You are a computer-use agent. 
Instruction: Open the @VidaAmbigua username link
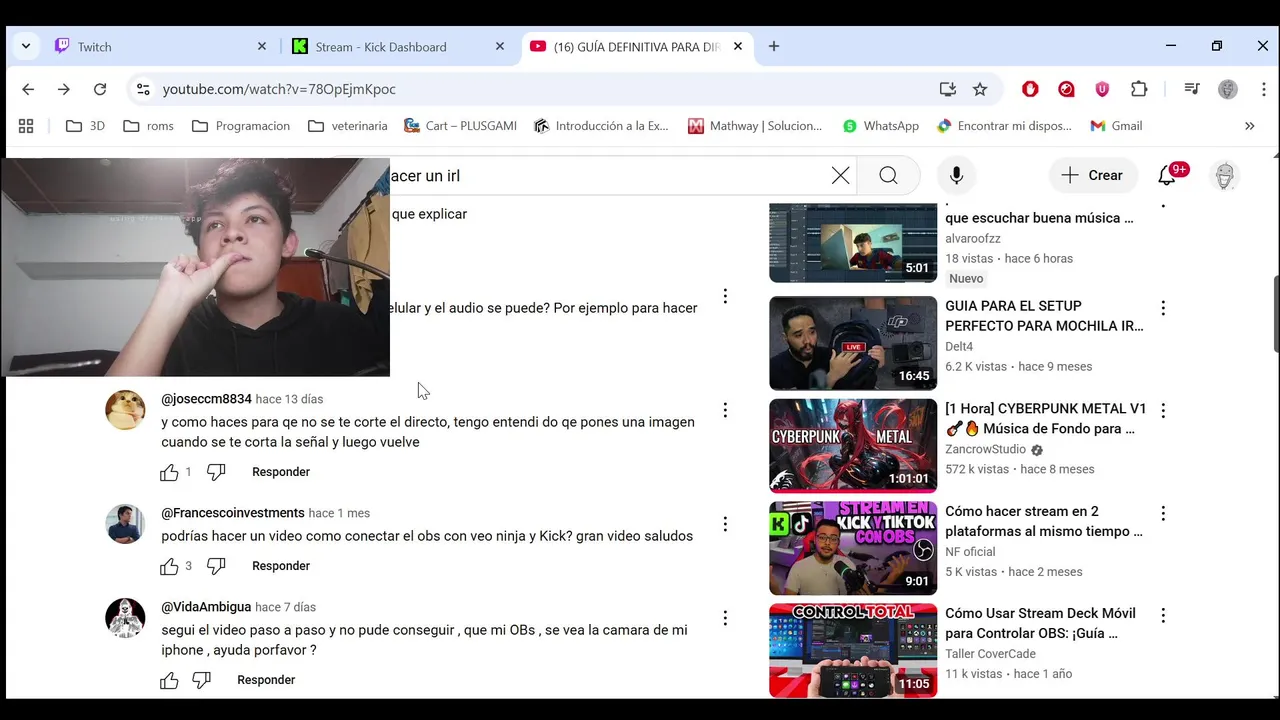(206, 607)
